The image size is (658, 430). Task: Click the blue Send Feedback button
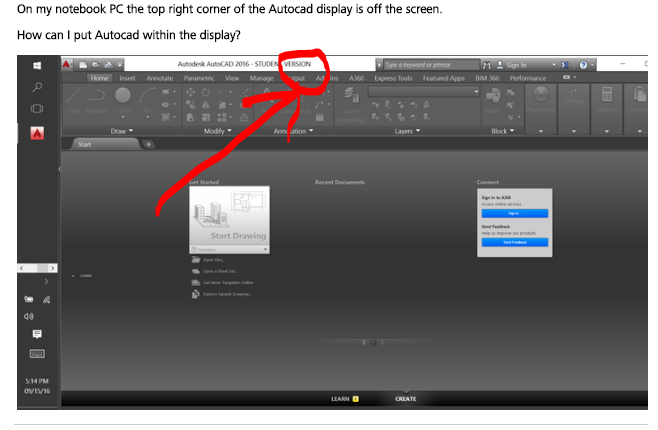514,242
